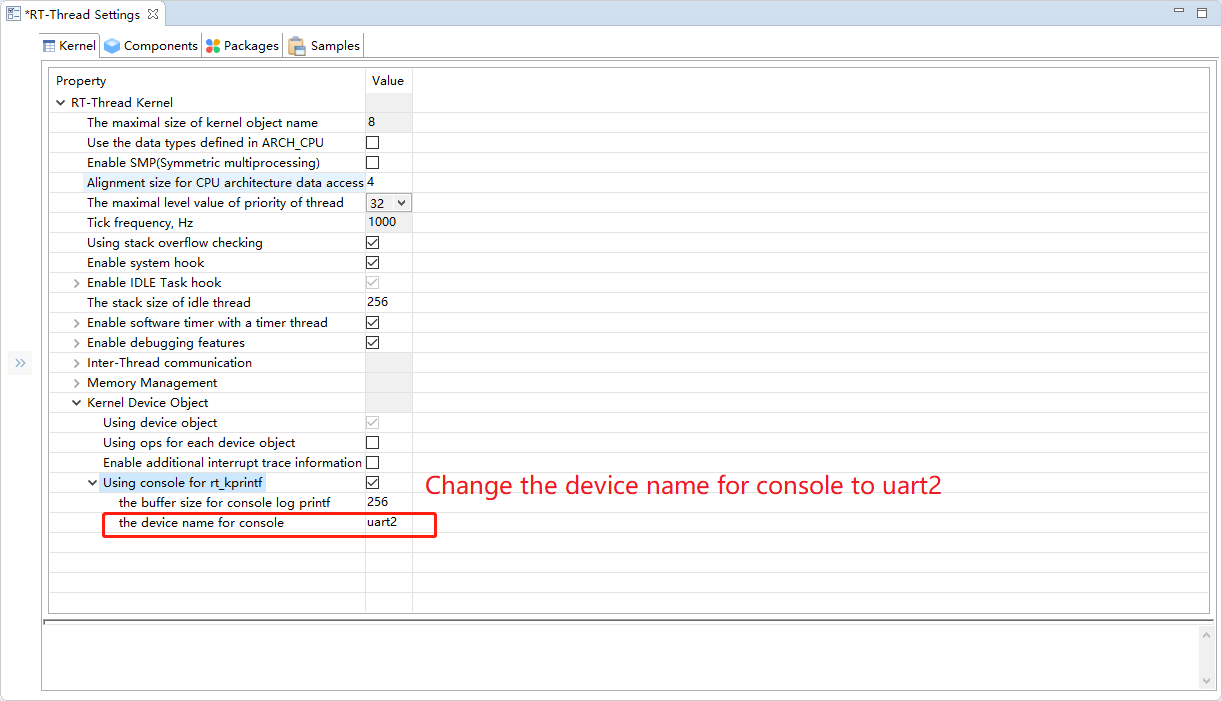Image resolution: width=1222 pixels, height=701 pixels.
Task: Click the Packages tab colored blocks icon
Action: [x=213, y=46]
